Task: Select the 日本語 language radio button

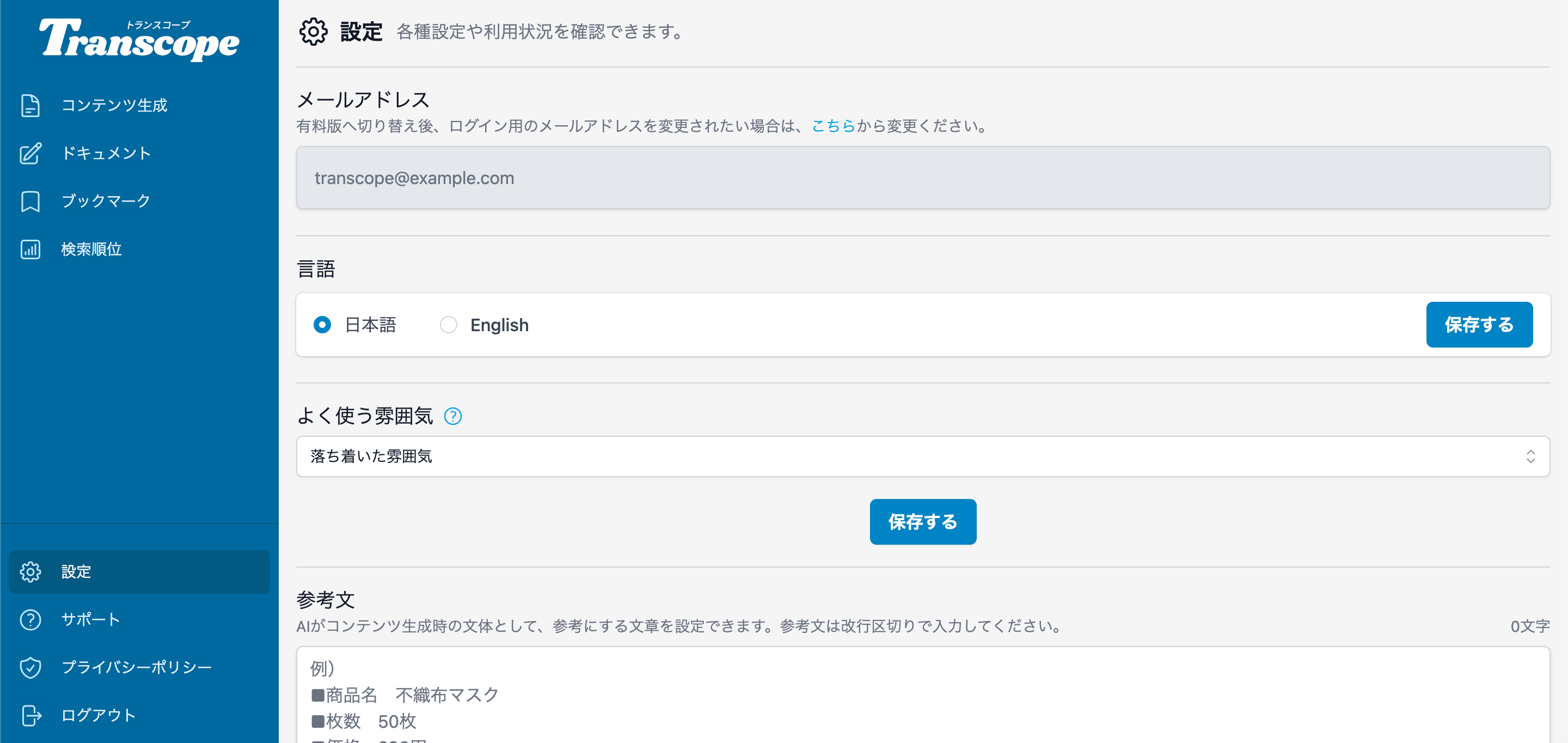Action: click(x=322, y=325)
